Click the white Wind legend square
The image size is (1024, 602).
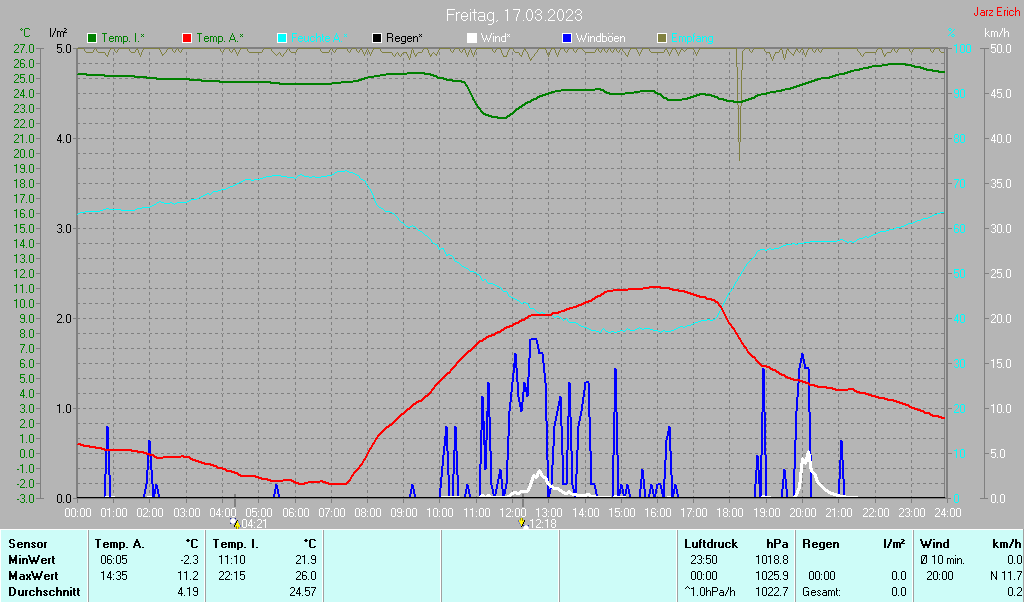click(472, 39)
